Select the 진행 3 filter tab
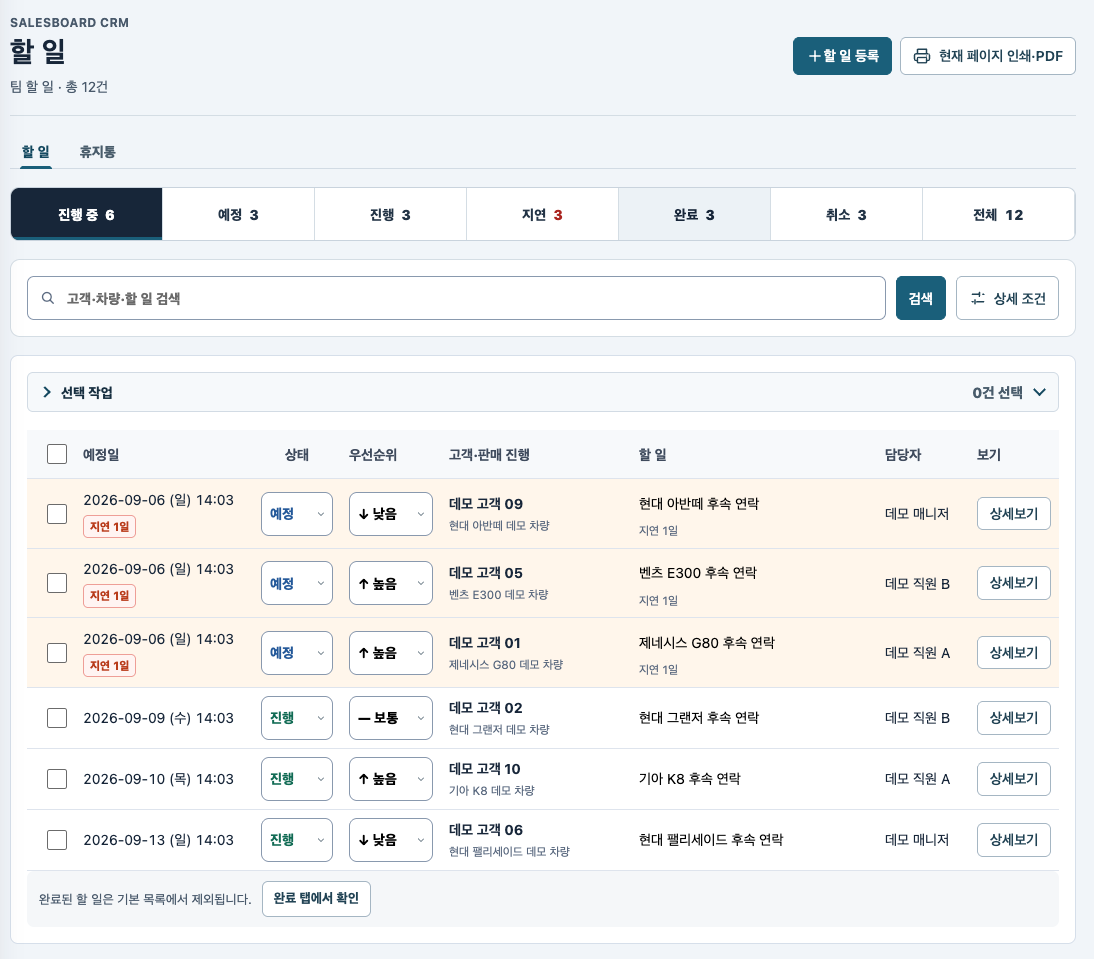This screenshot has width=1094, height=959. click(x=390, y=214)
